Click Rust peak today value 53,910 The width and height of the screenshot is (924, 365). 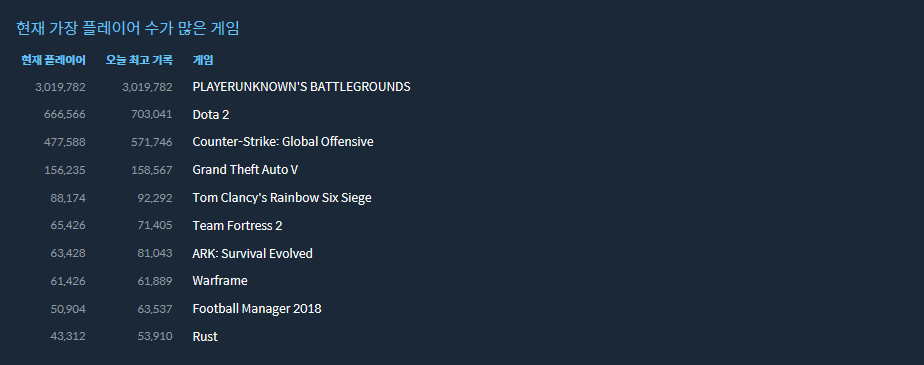pos(155,336)
